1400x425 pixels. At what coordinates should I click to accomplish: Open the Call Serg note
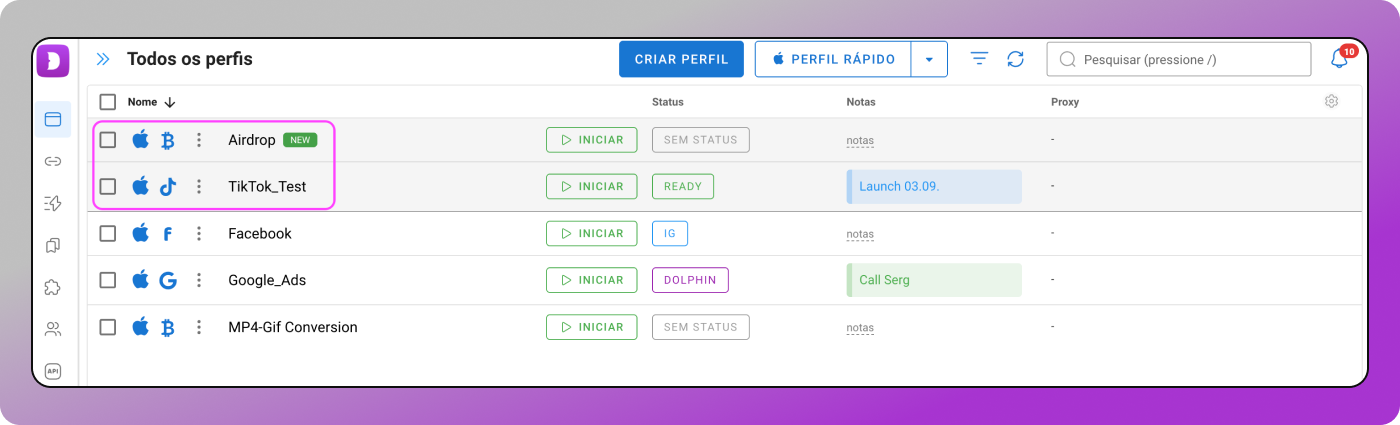pyautogui.click(x=934, y=280)
